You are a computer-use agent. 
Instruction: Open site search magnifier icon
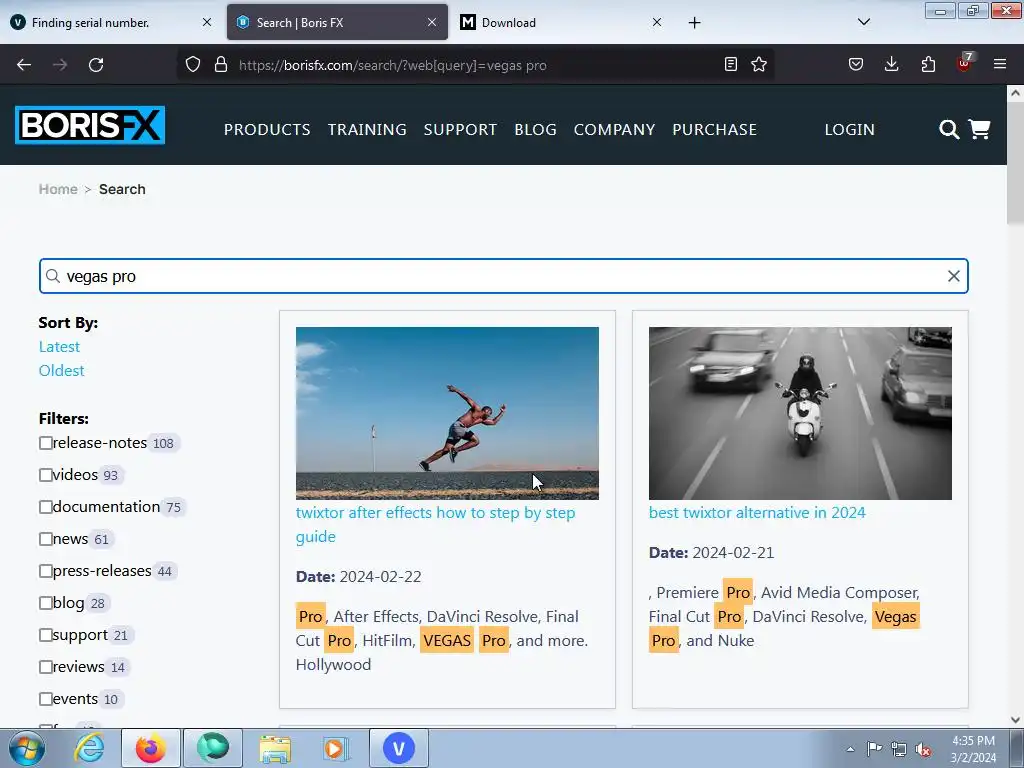949,129
